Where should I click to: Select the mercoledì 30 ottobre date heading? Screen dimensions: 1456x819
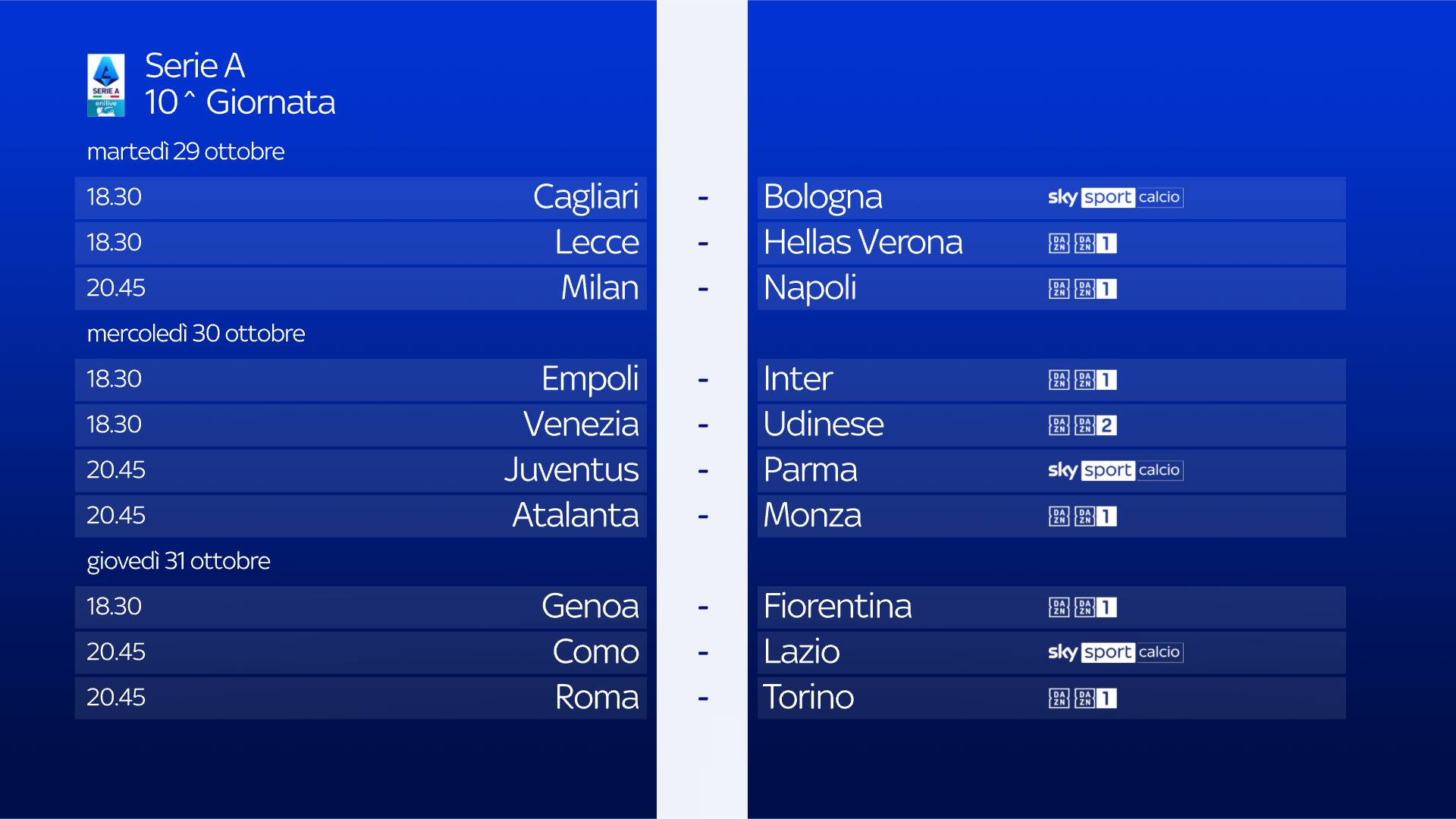196,334
